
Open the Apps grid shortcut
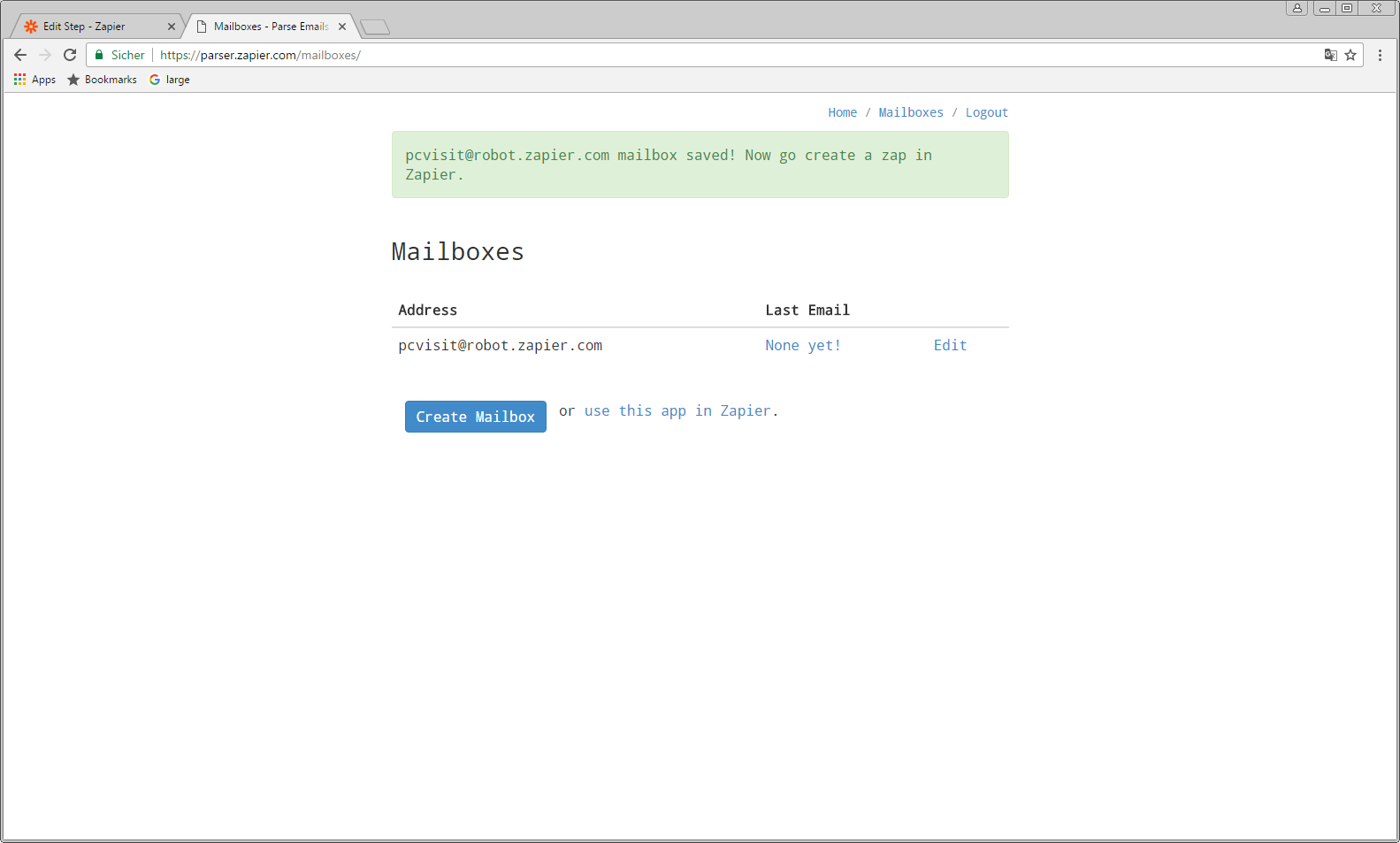pyautogui.click(x=34, y=80)
